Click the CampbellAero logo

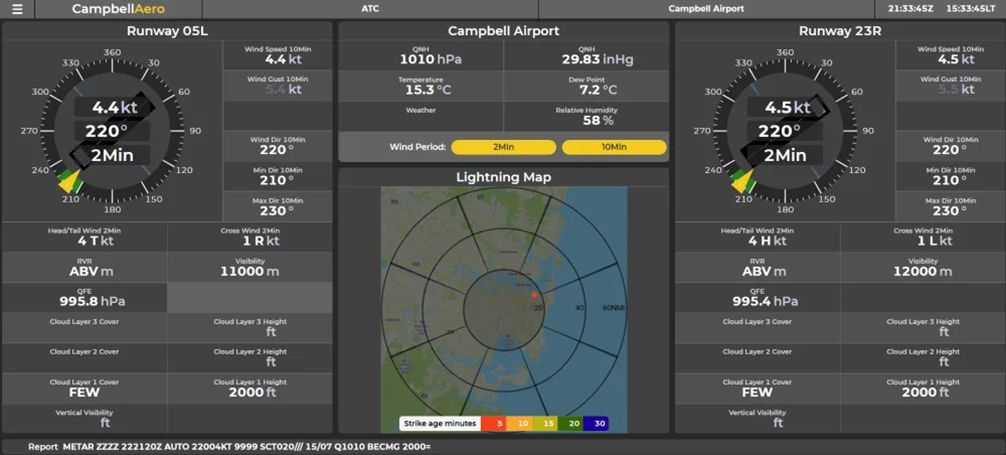click(118, 9)
